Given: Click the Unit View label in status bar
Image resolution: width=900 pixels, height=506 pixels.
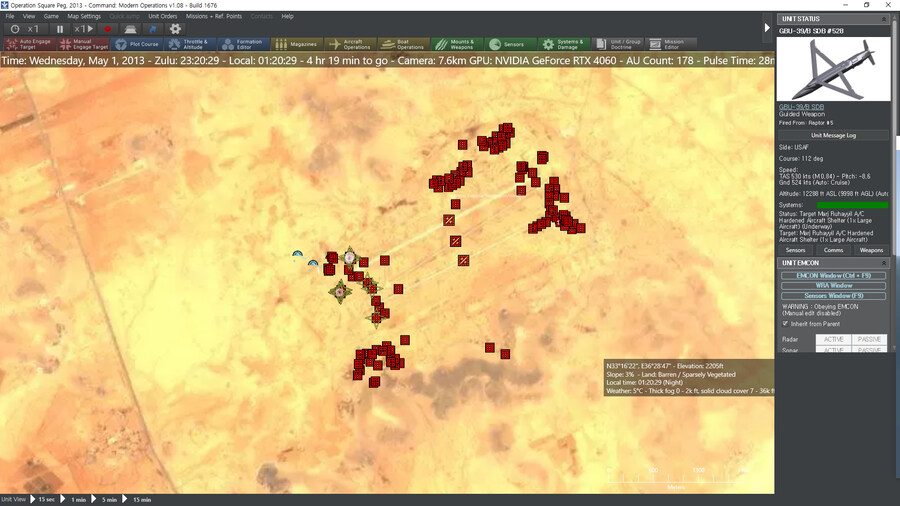Looking at the screenshot, I should 13,500.
